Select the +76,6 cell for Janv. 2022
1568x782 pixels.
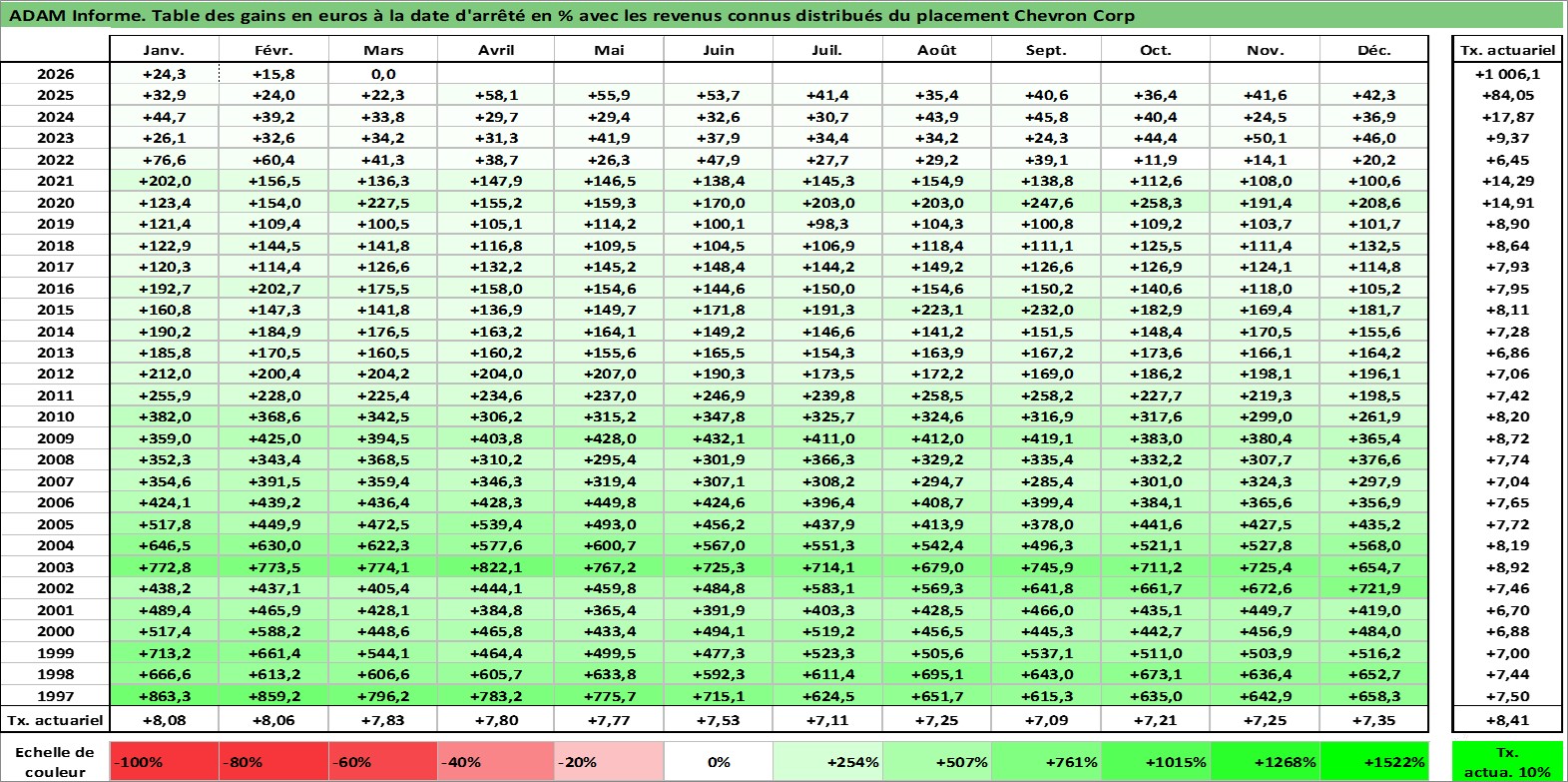coord(164,160)
